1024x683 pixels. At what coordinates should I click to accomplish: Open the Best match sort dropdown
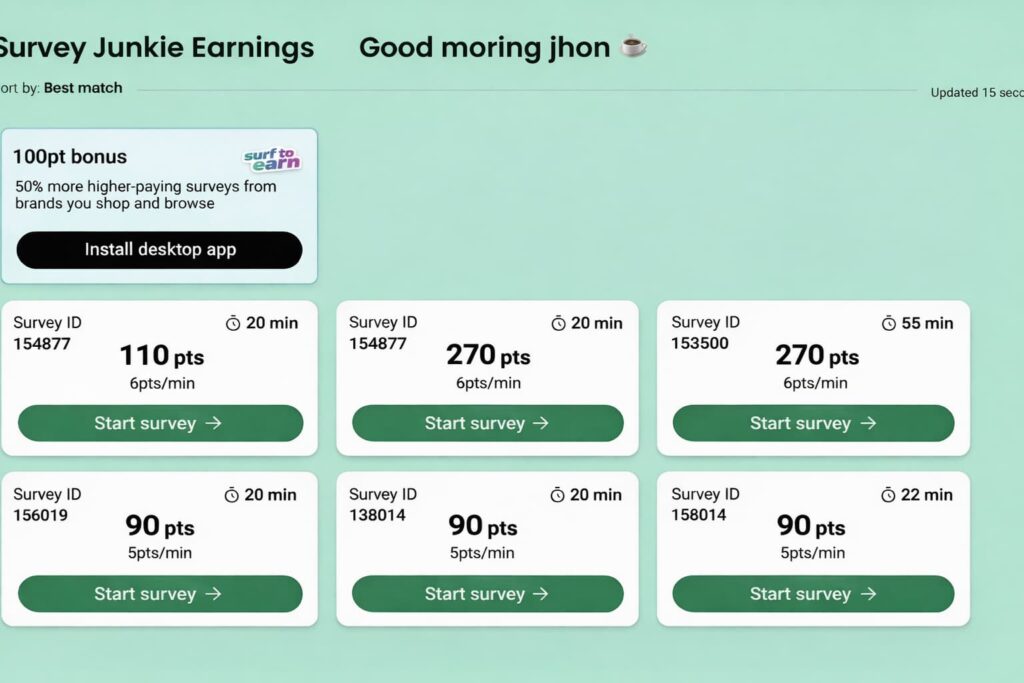pos(82,88)
